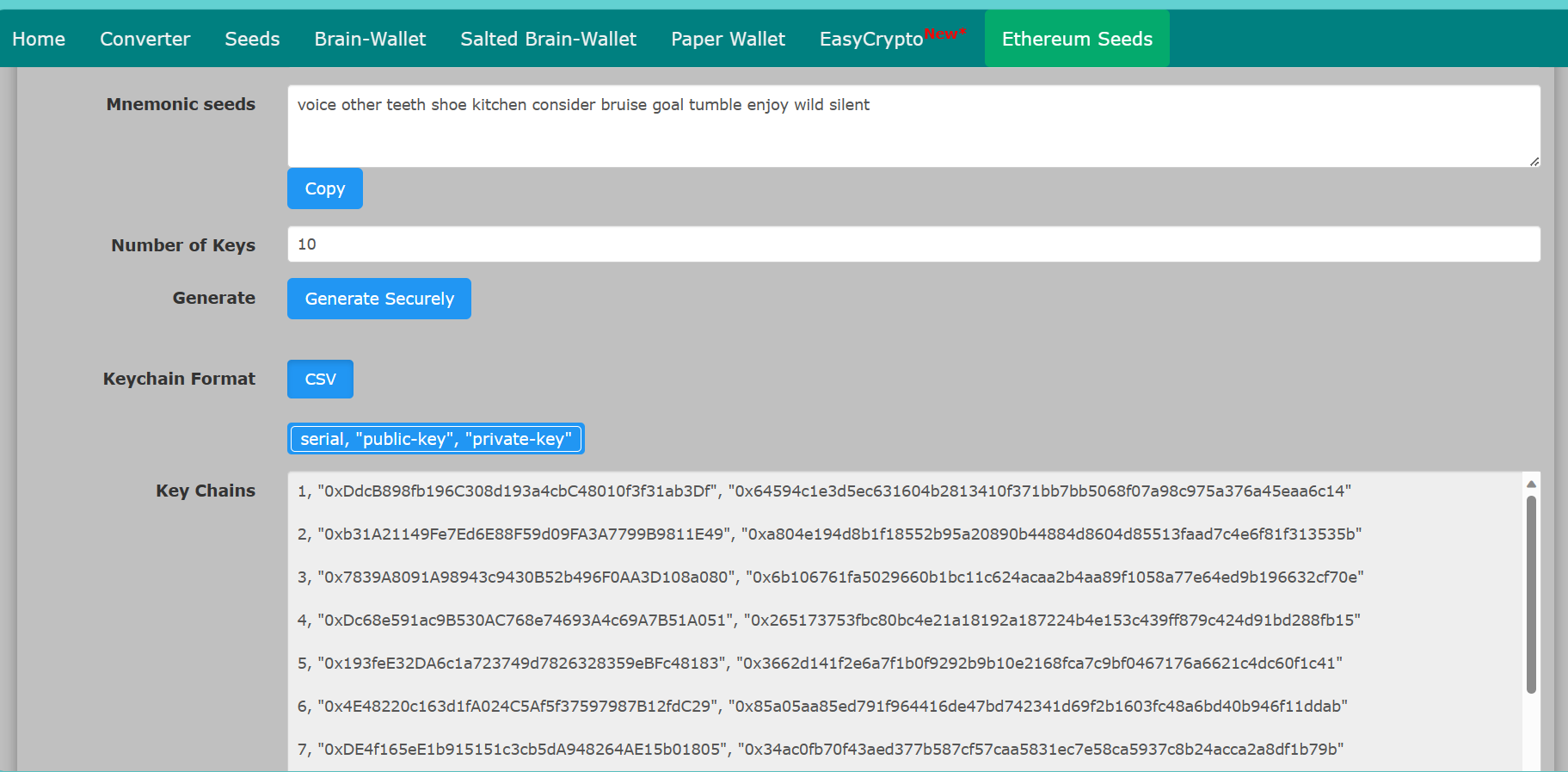Viewport: 1568px width, 772px height.
Task: Open the Home menu item
Action: 39,39
